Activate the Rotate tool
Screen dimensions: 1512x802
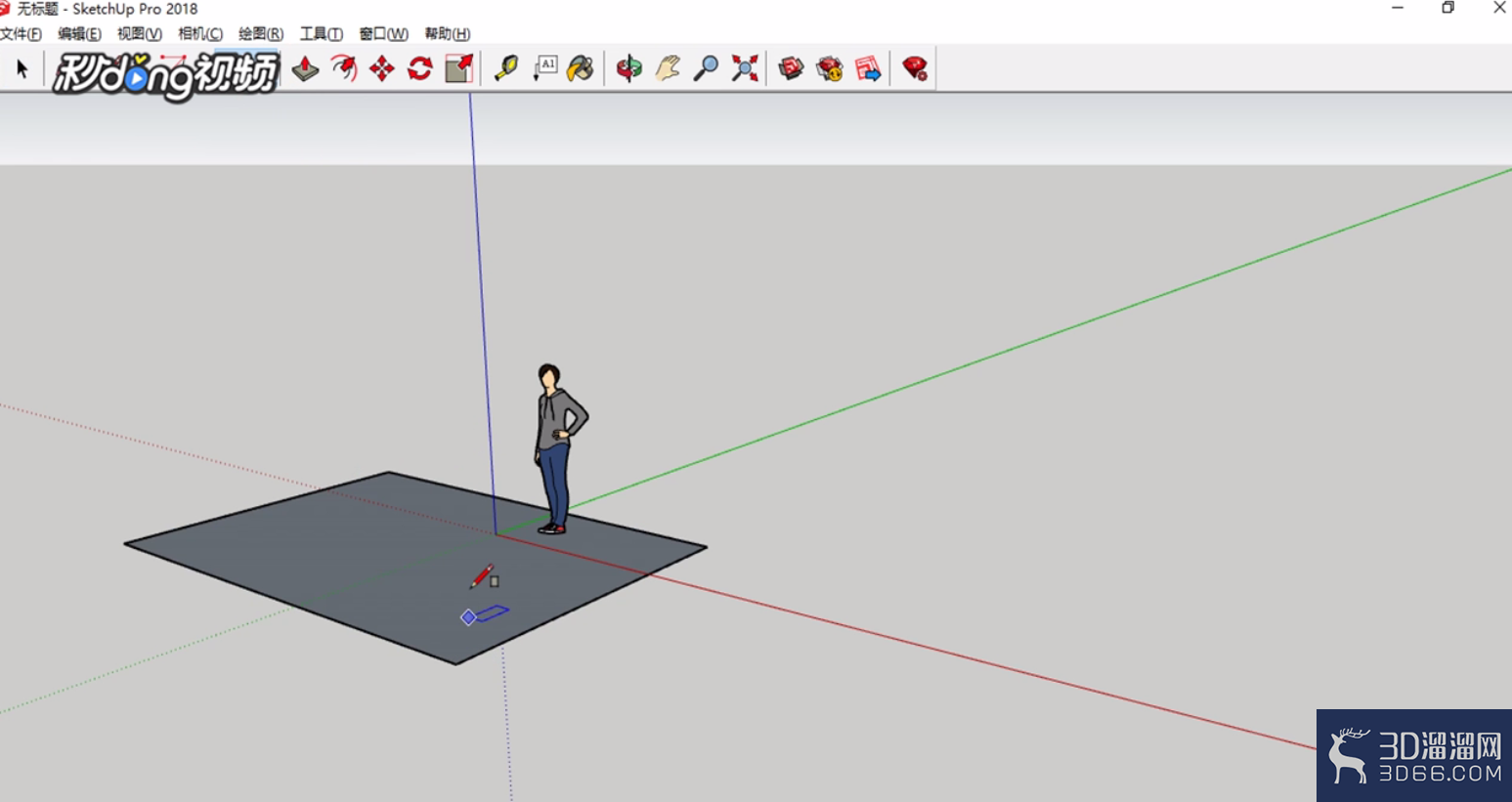(x=420, y=68)
